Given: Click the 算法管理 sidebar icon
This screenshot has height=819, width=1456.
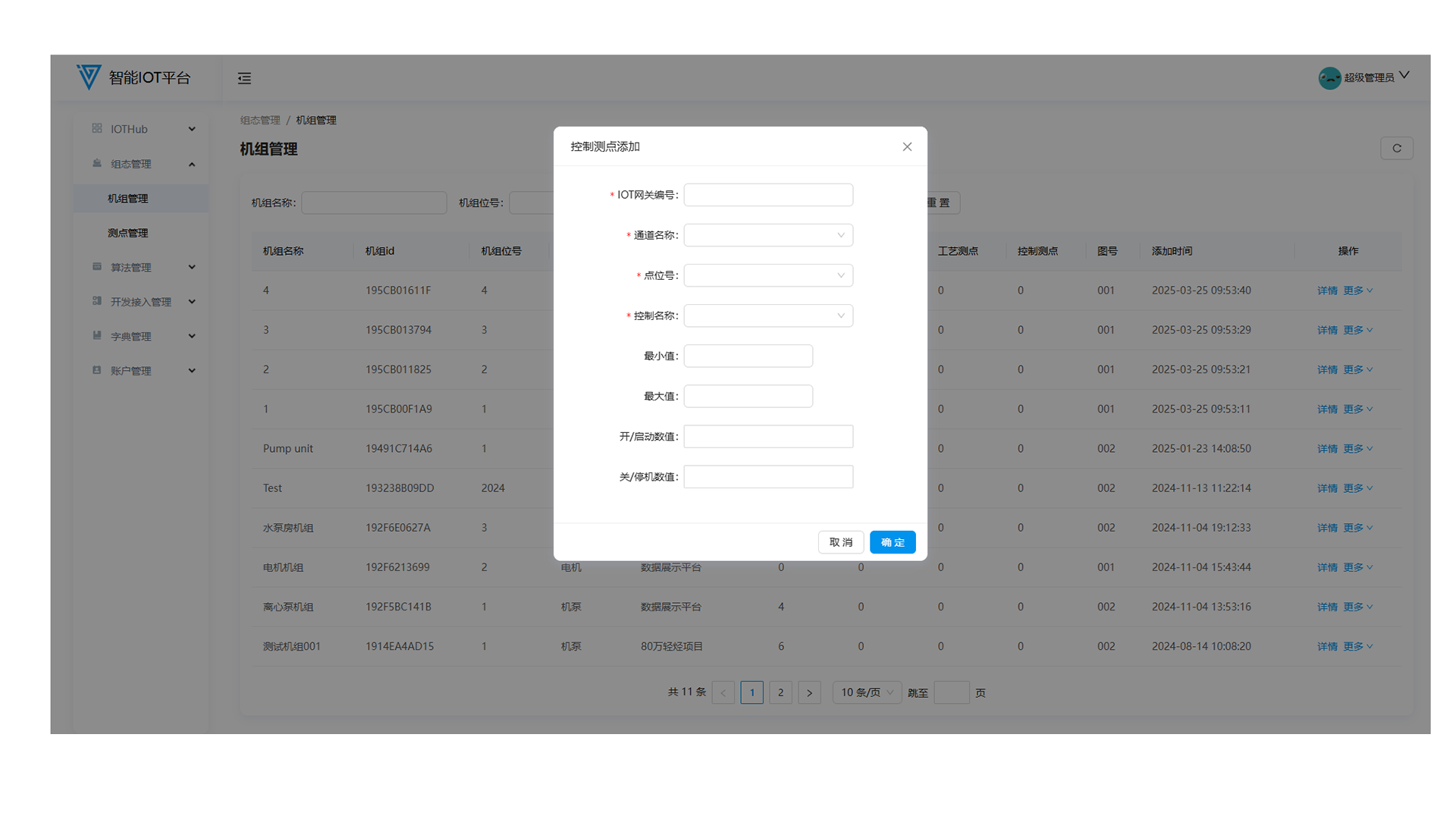Looking at the screenshot, I should pos(97,267).
